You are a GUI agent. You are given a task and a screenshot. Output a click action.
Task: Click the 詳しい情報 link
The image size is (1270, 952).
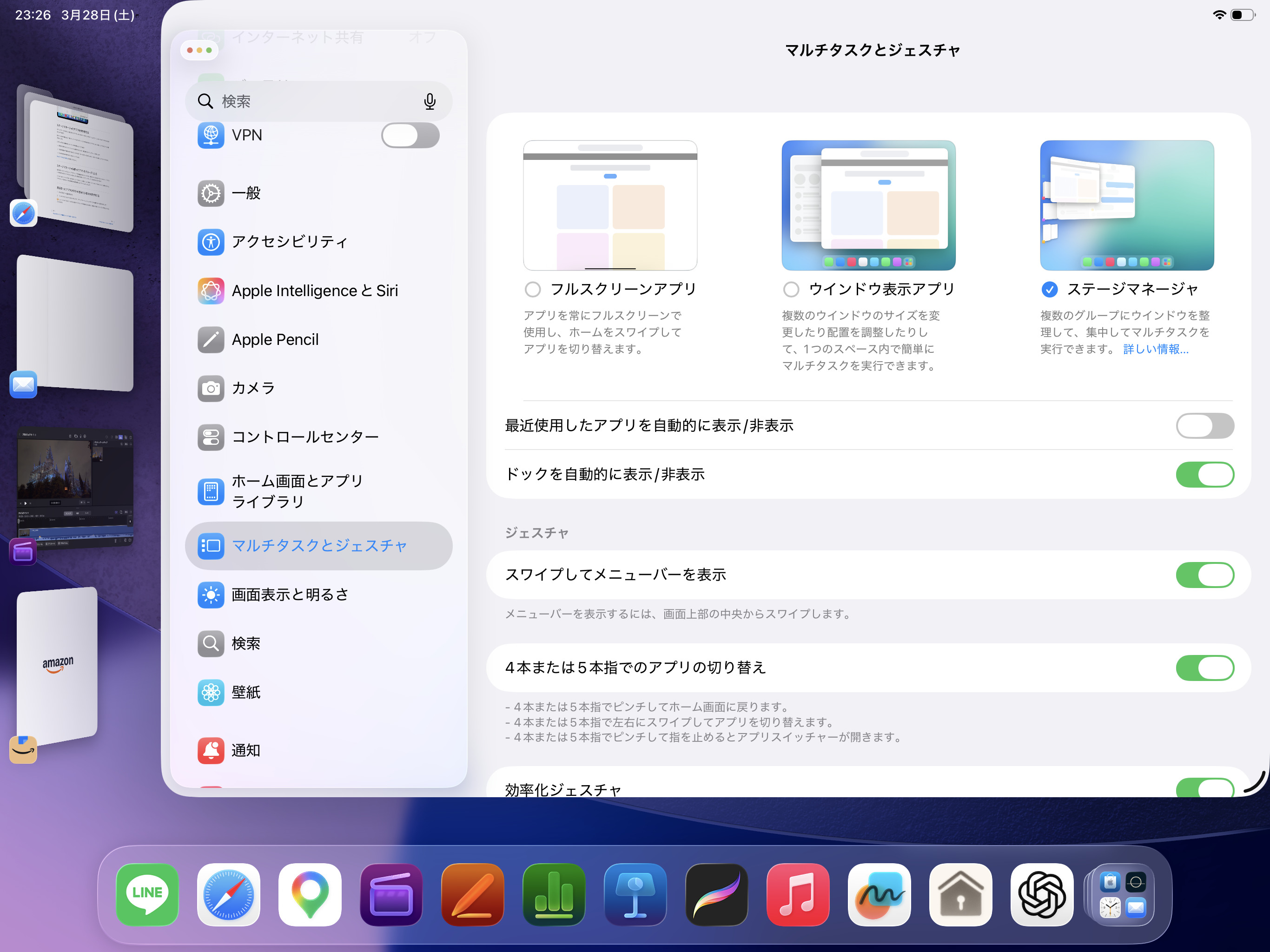point(1155,349)
